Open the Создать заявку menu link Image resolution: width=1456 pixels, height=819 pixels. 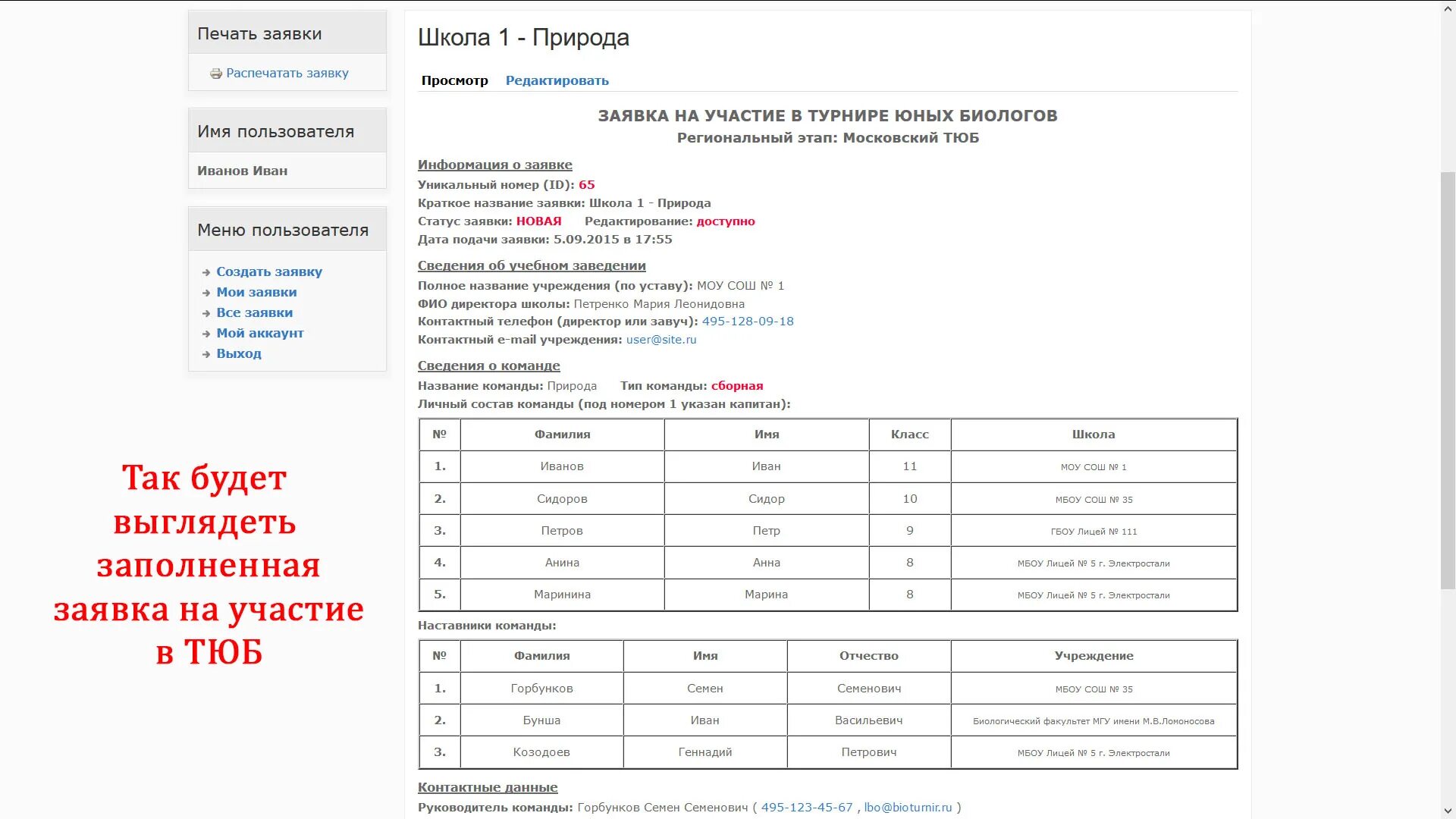[269, 271]
